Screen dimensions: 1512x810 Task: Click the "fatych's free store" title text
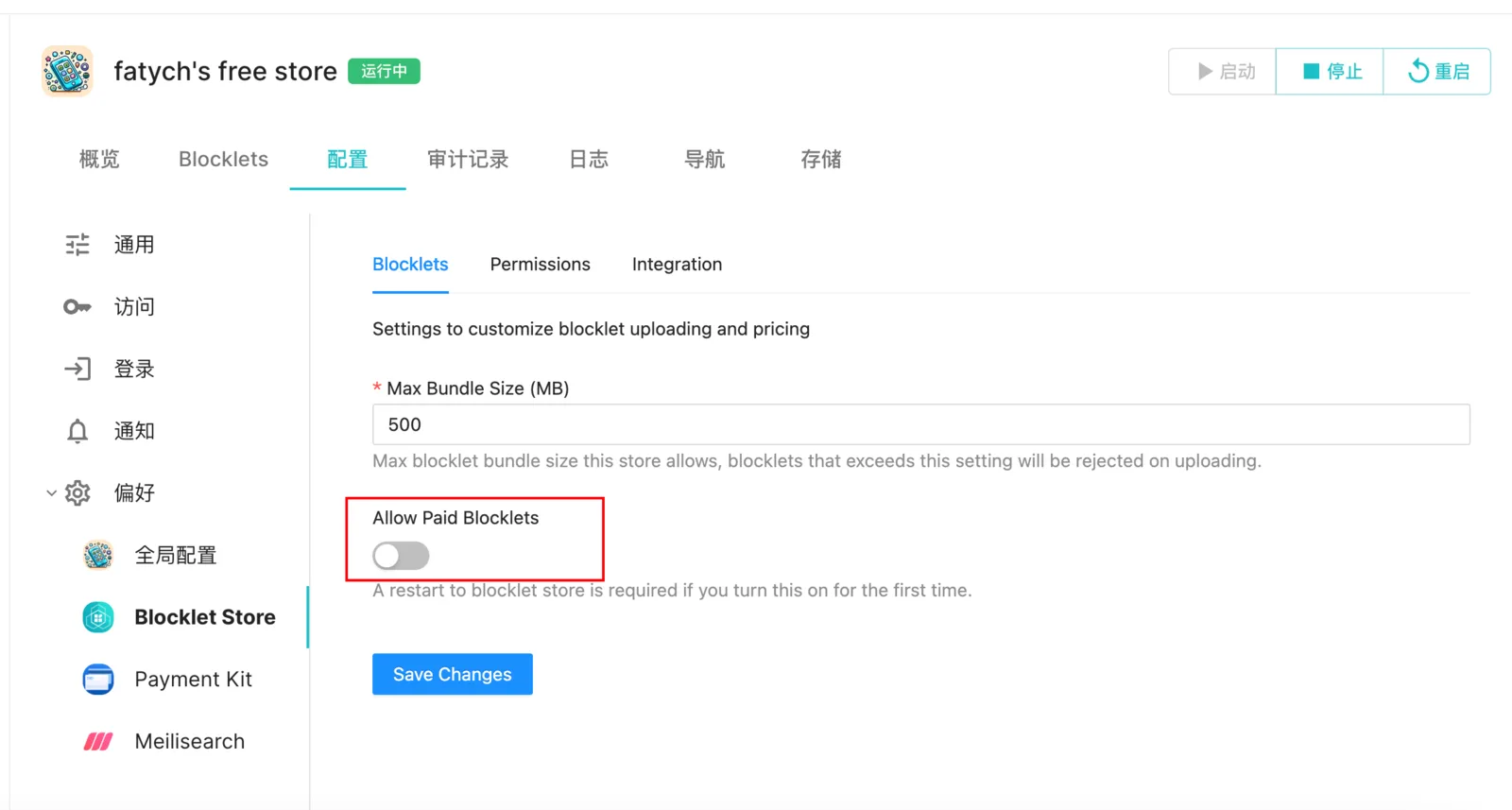click(x=225, y=72)
